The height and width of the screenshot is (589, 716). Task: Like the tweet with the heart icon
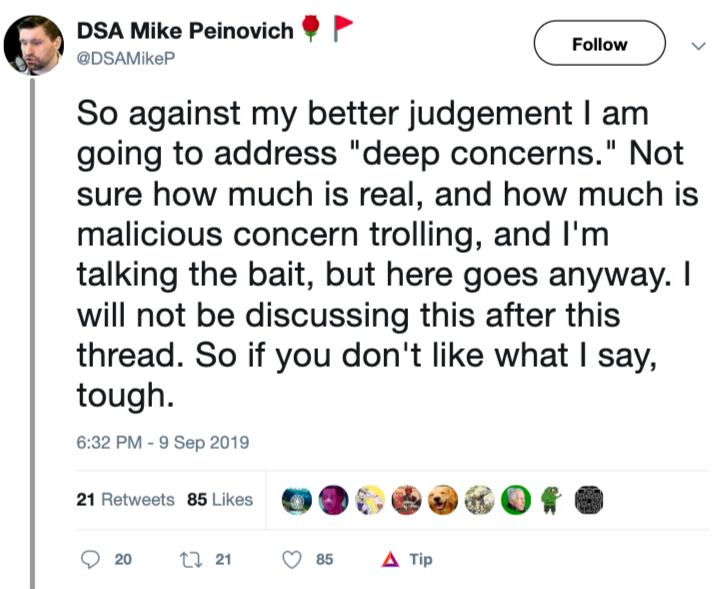[294, 559]
